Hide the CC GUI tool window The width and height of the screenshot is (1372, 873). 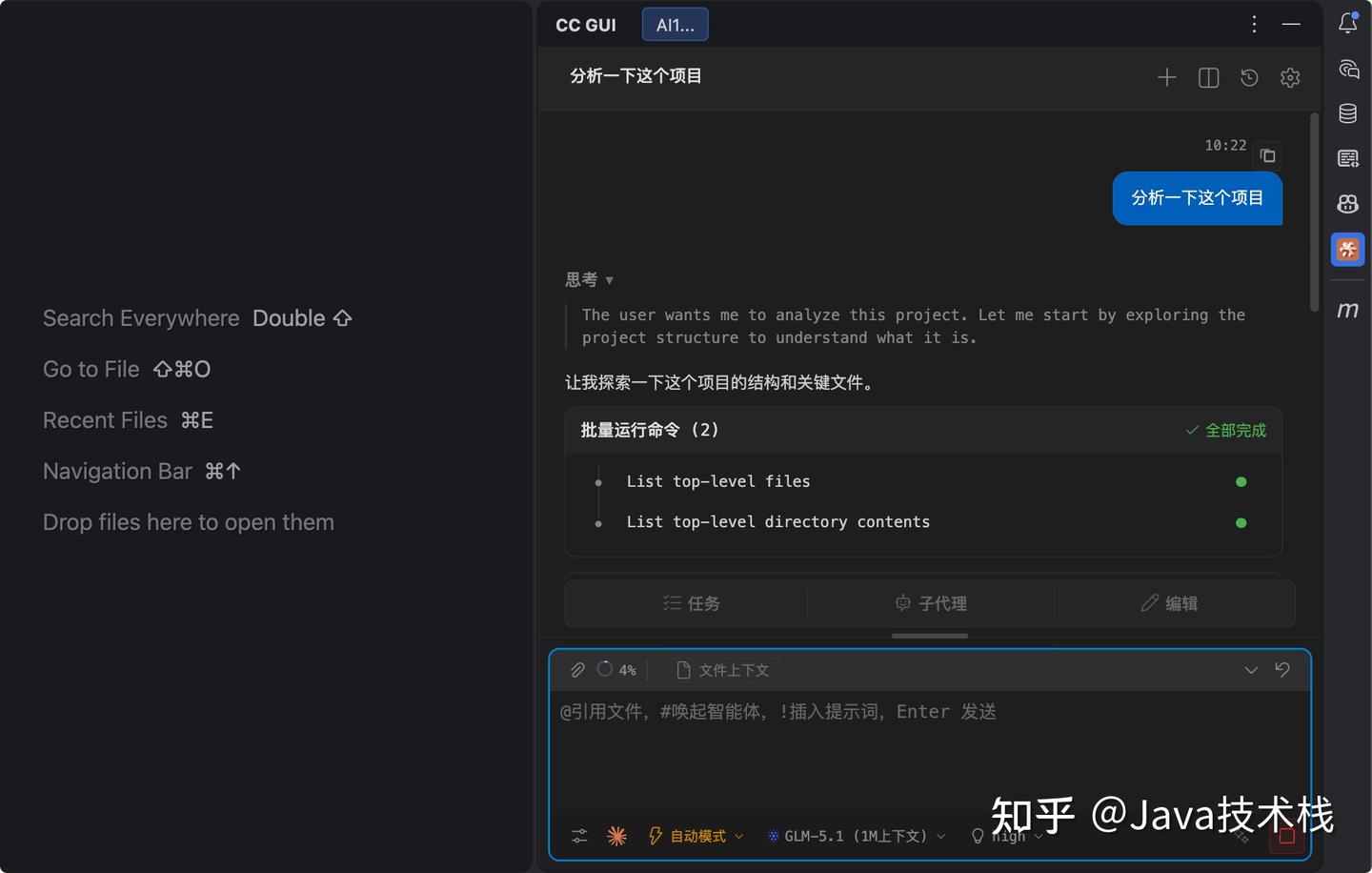[x=1291, y=25]
